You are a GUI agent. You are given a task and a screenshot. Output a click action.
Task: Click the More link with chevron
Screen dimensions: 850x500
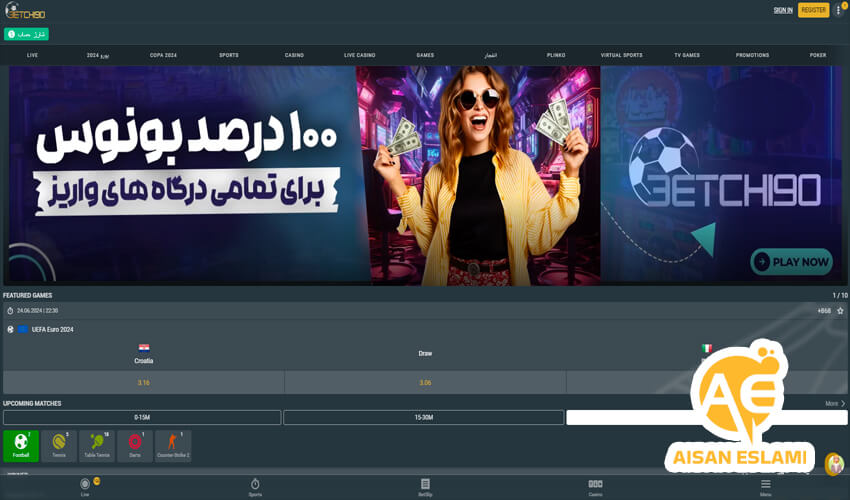(835, 403)
